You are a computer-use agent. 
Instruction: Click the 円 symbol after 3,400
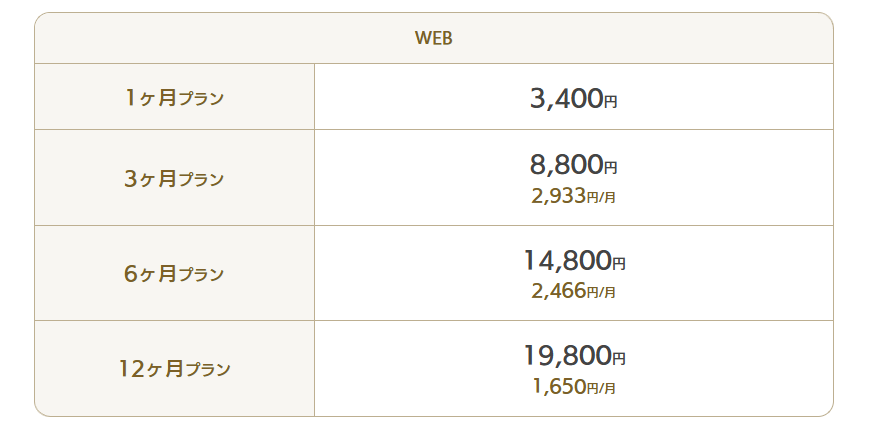610,102
